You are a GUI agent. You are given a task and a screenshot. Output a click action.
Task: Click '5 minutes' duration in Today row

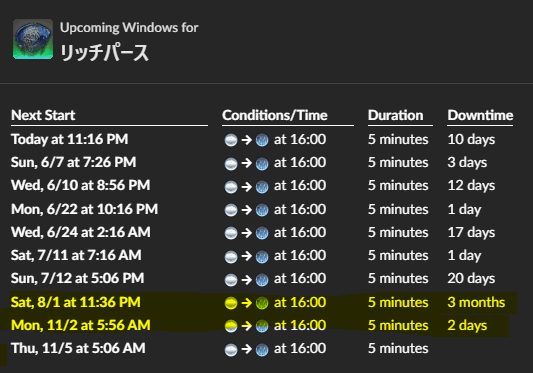click(398, 139)
